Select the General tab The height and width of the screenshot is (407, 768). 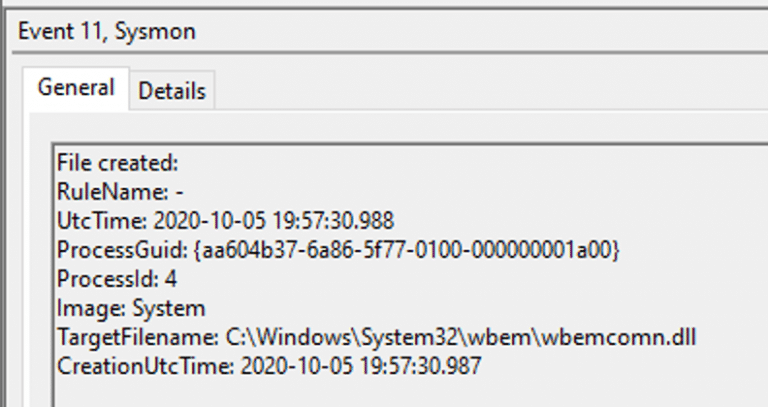[76, 88]
